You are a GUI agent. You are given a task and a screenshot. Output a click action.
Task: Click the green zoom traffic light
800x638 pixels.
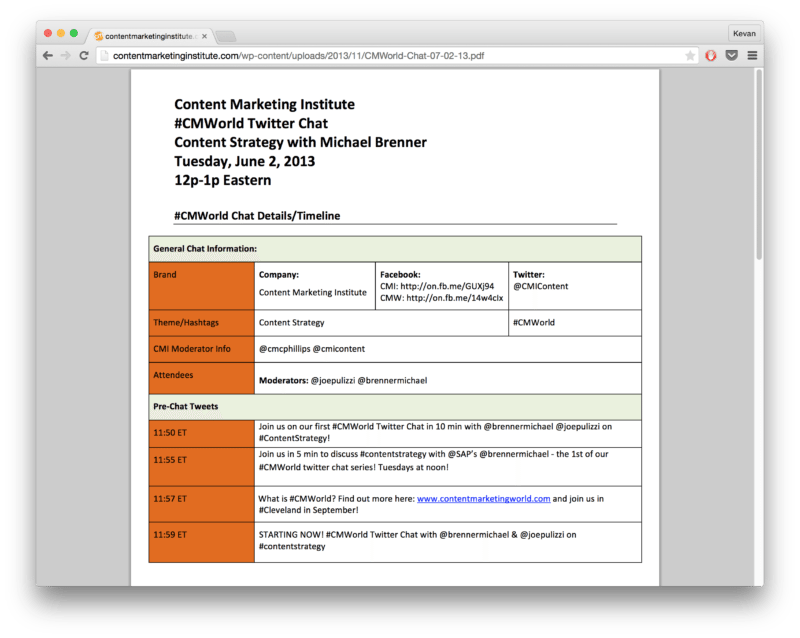[x=76, y=32]
